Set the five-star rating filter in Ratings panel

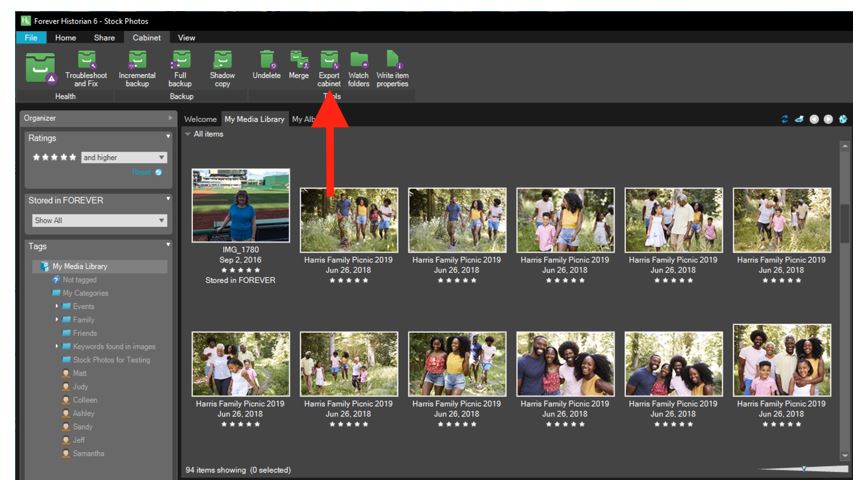(x=54, y=157)
